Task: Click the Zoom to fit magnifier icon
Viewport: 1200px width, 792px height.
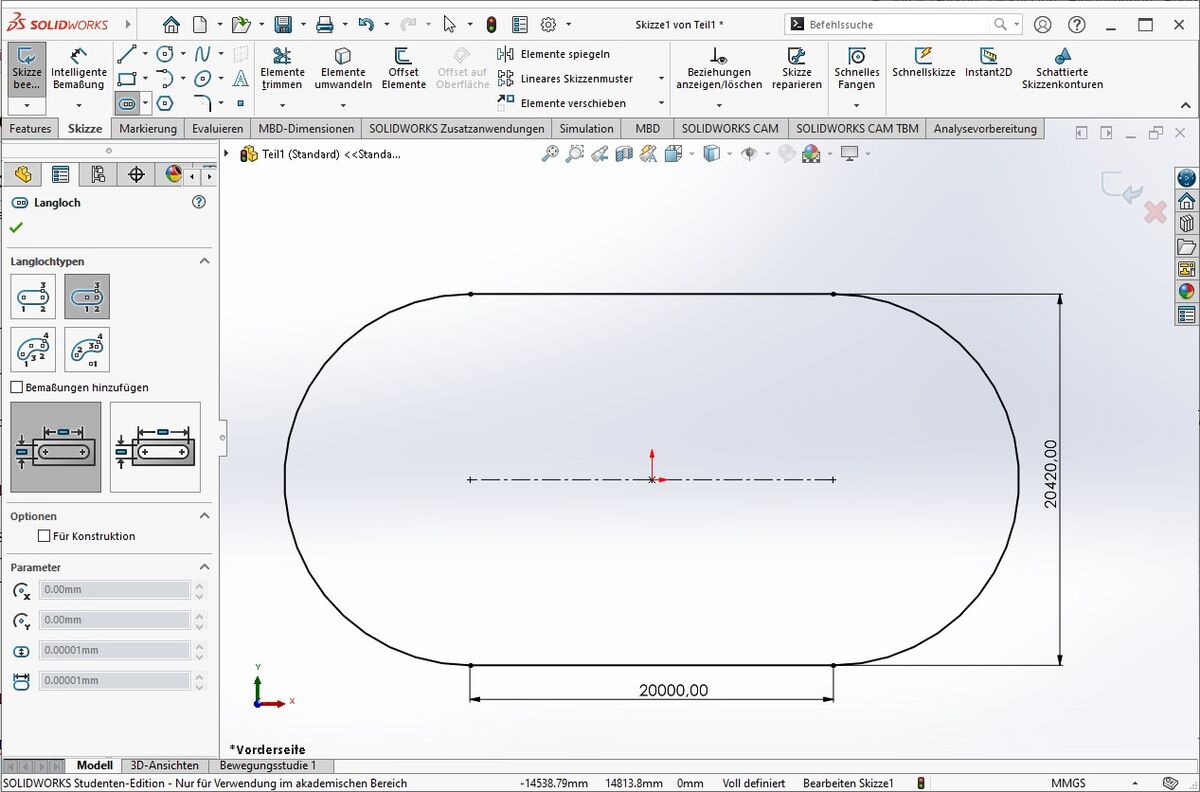Action: point(550,153)
